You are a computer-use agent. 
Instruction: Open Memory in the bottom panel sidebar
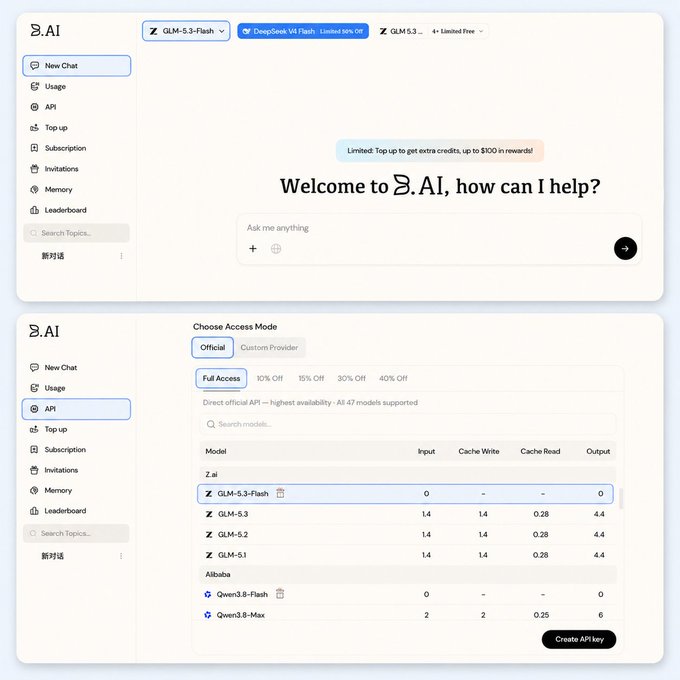[76, 490]
